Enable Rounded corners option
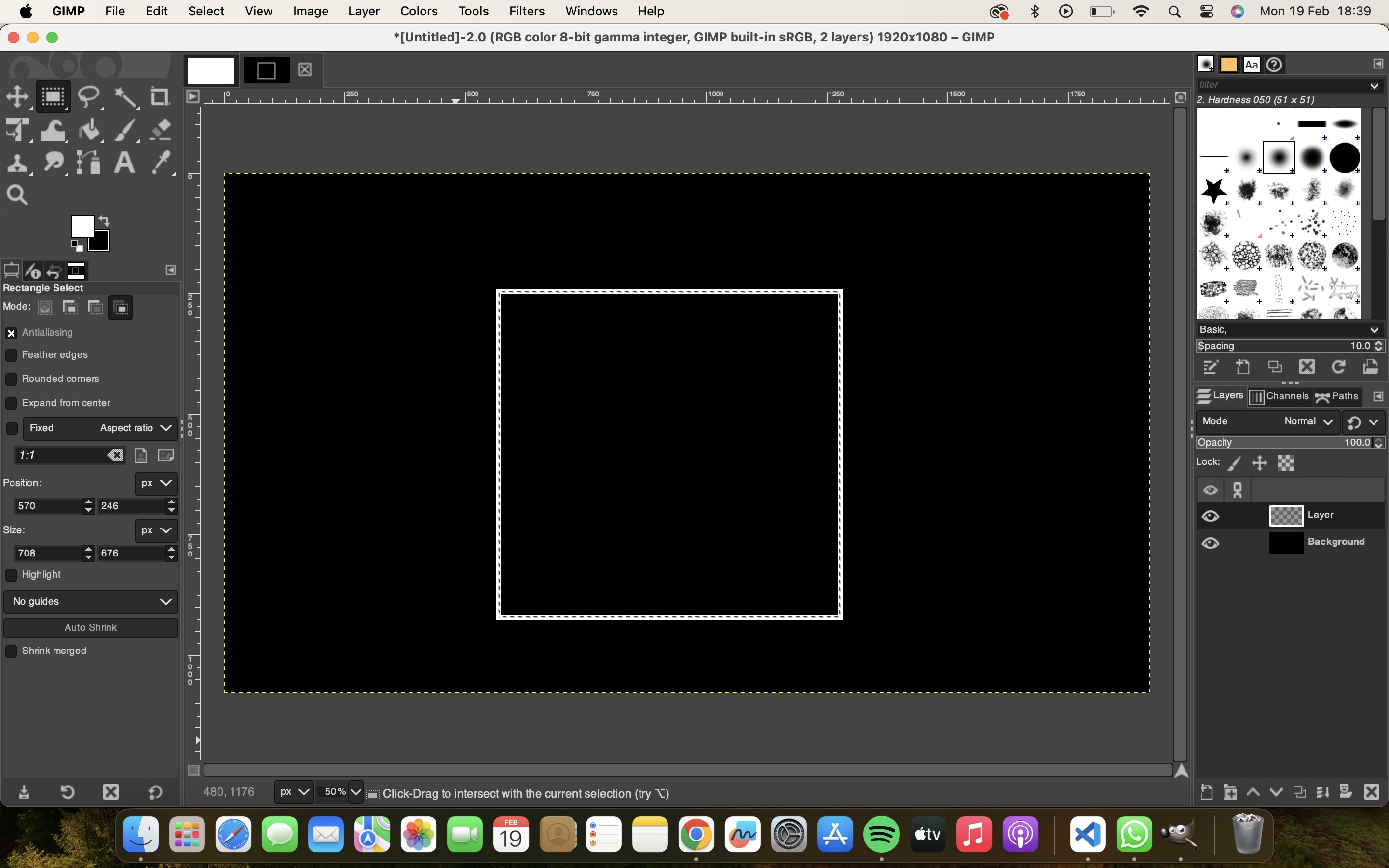 tap(11, 380)
